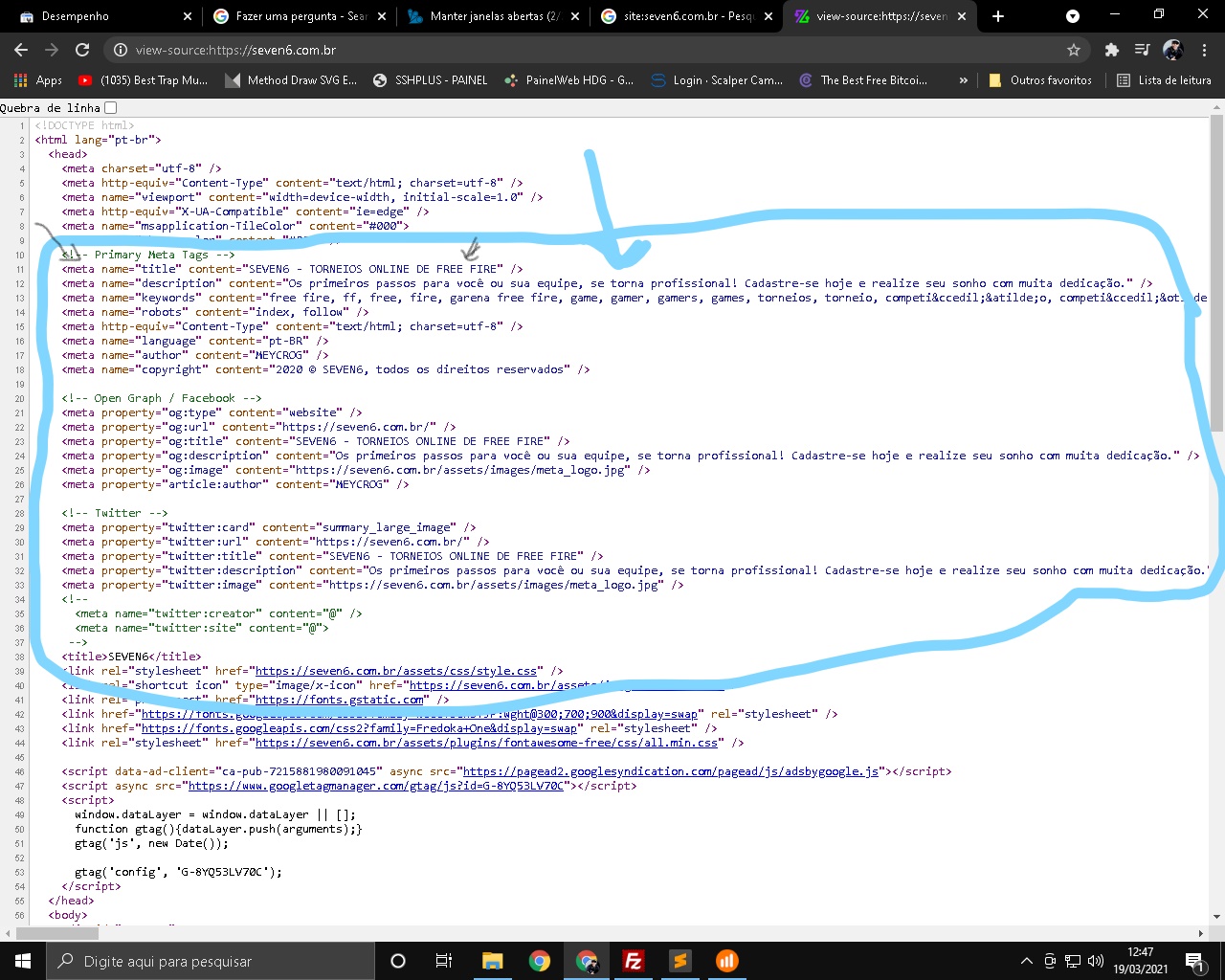Open the style.css stylesheet link
Viewport: 1225px width, 980px height.
click(x=396, y=671)
